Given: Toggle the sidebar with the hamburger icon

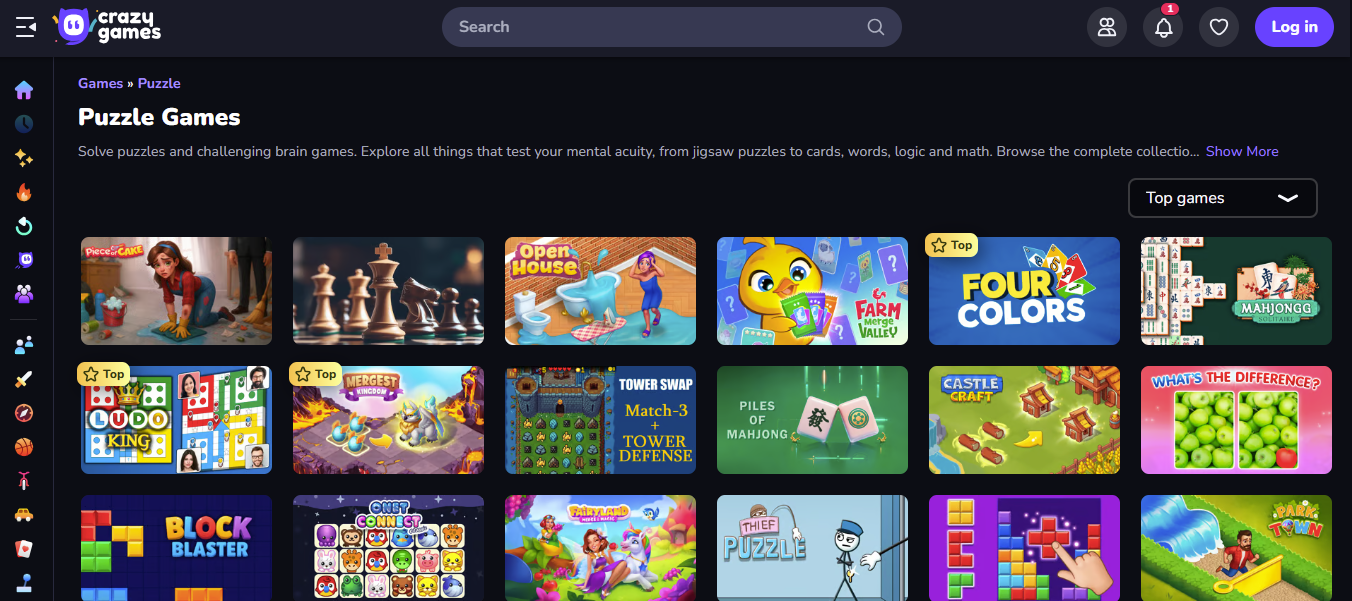Looking at the screenshot, I should 27,27.
